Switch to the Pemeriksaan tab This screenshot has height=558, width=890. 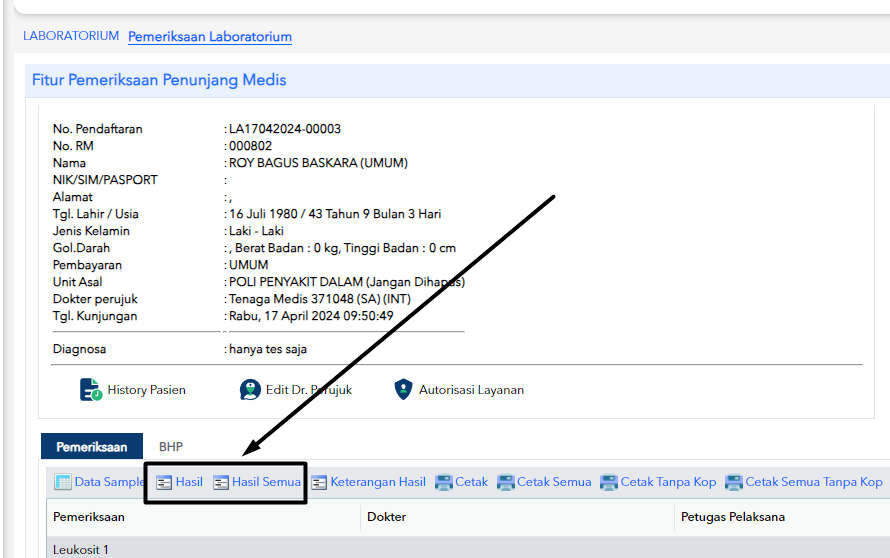tap(92, 447)
